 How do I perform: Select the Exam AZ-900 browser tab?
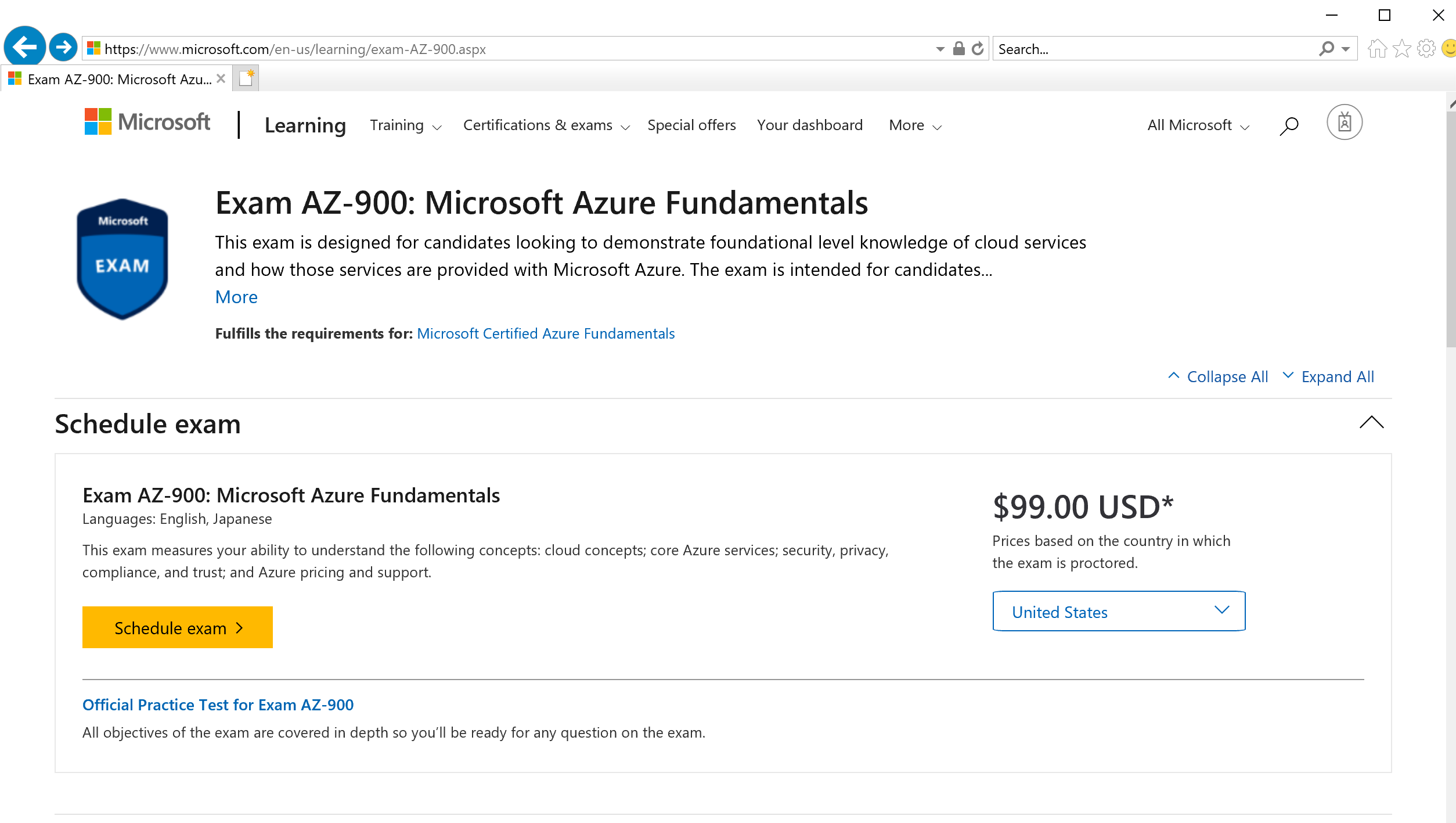pyautogui.click(x=116, y=79)
